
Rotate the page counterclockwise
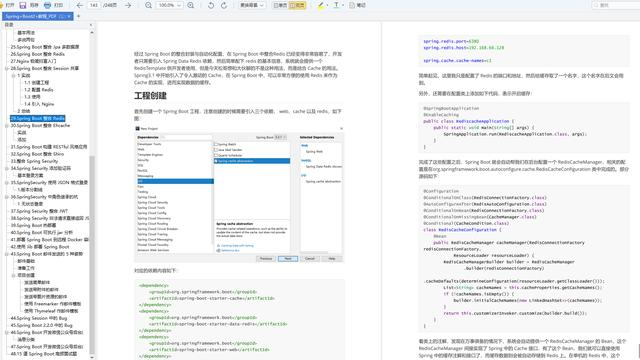click(211, 5)
